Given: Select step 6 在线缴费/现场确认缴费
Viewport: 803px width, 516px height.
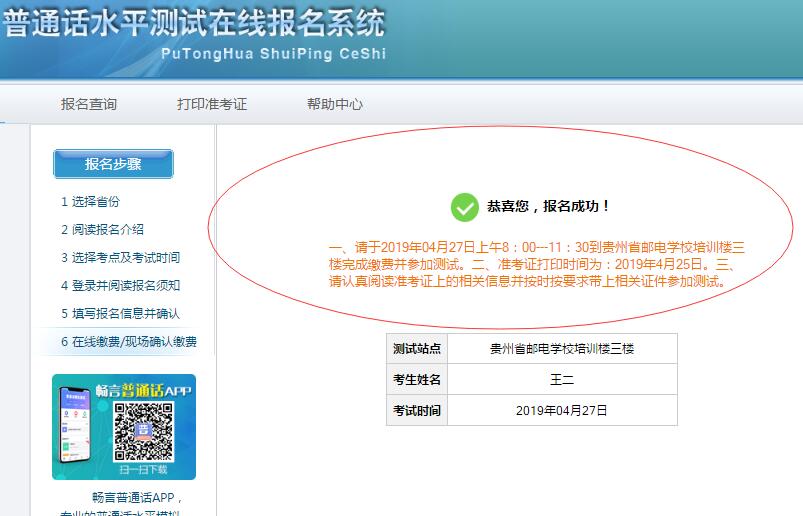Looking at the screenshot, I should 129,341.
